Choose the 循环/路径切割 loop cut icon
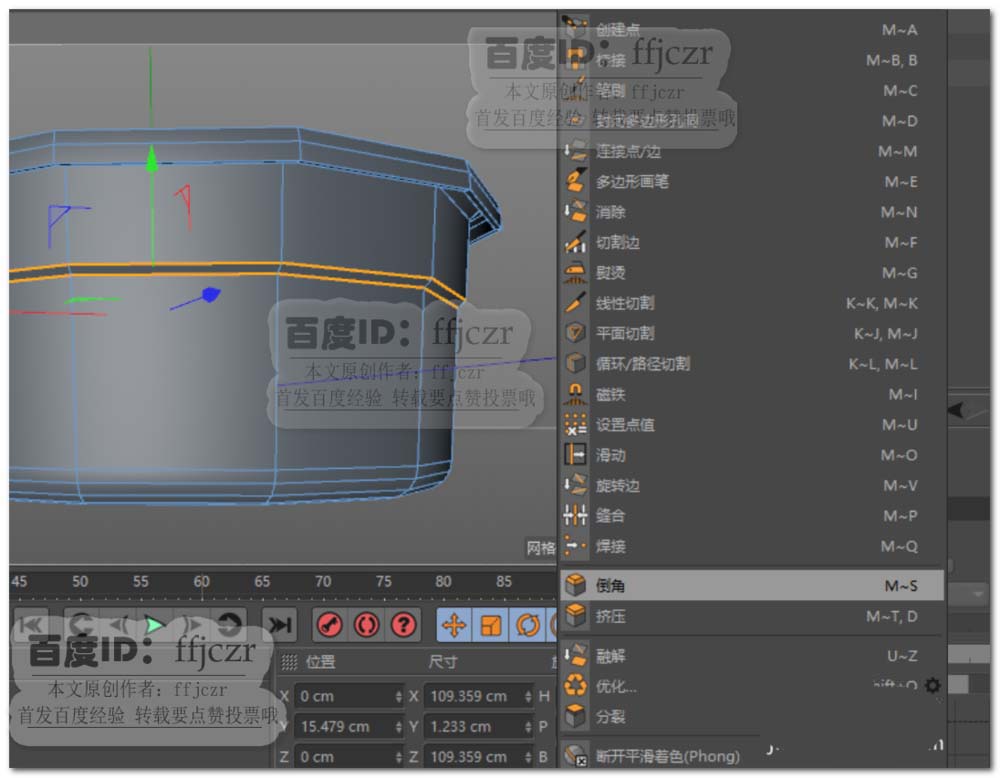The height and width of the screenshot is (778, 1000). [575, 363]
